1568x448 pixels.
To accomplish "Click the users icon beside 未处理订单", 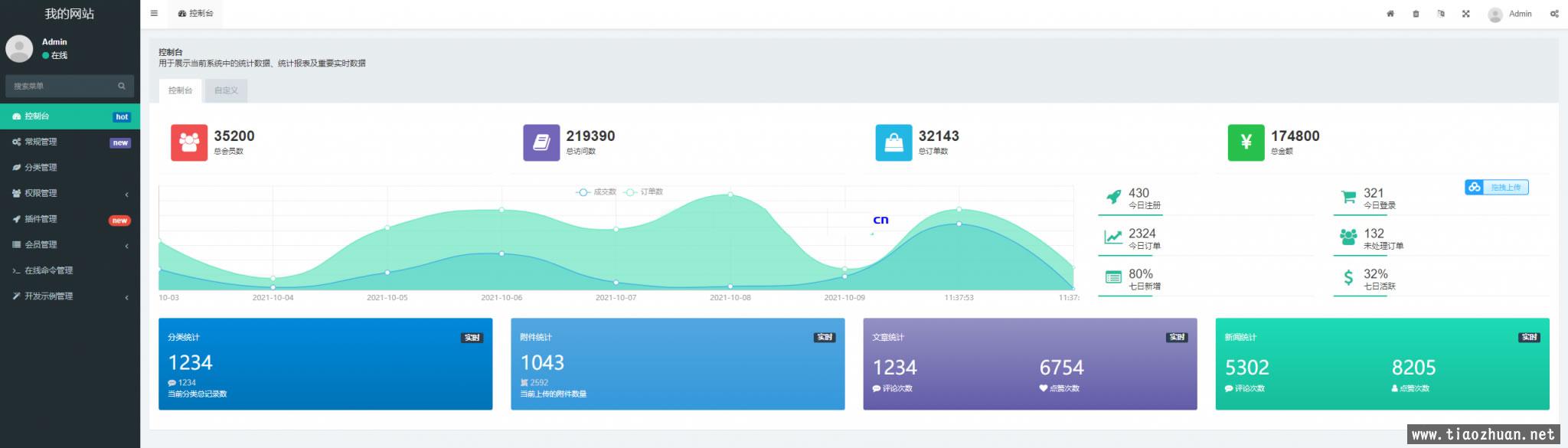I will pos(1348,237).
